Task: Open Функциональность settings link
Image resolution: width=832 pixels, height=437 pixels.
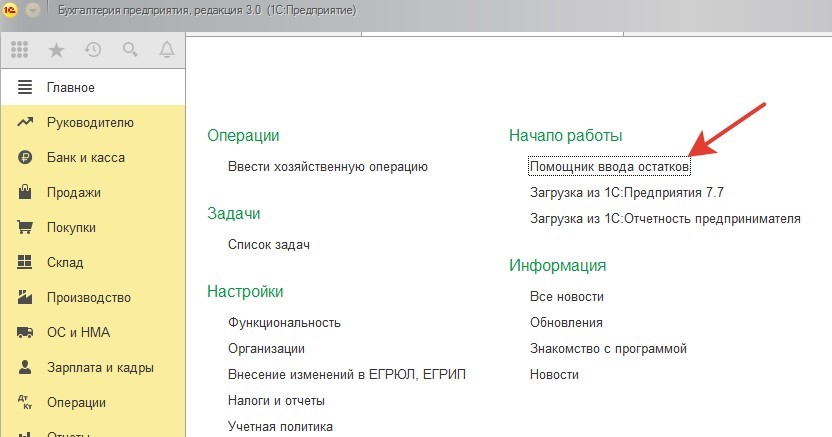Action: pyautogui.click(x=284, y=322)
